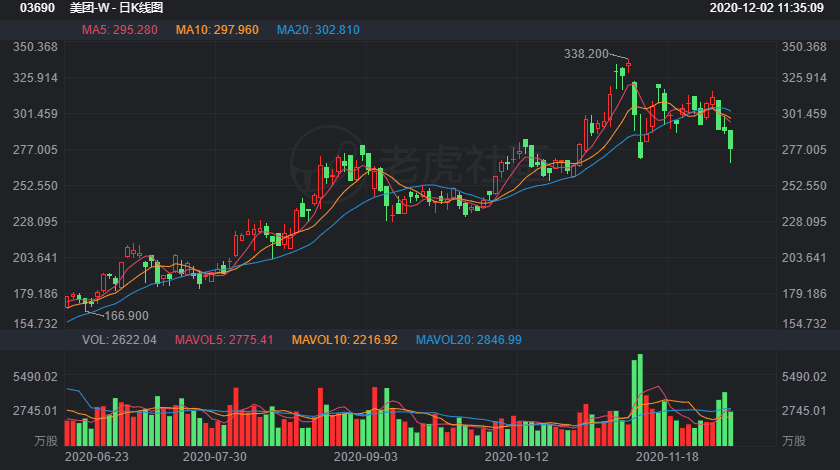Click right axis price 350.368

[x=804, y=47]
